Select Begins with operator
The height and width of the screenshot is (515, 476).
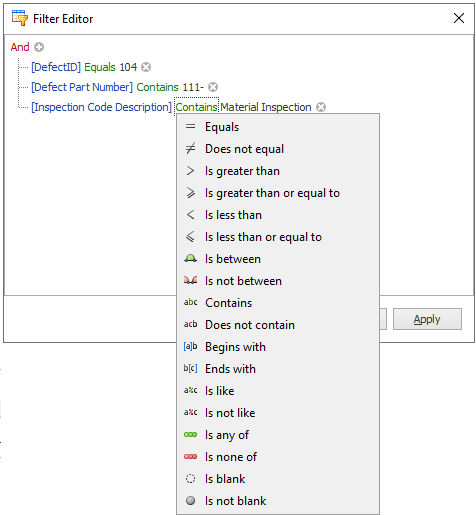pos(278,347)
